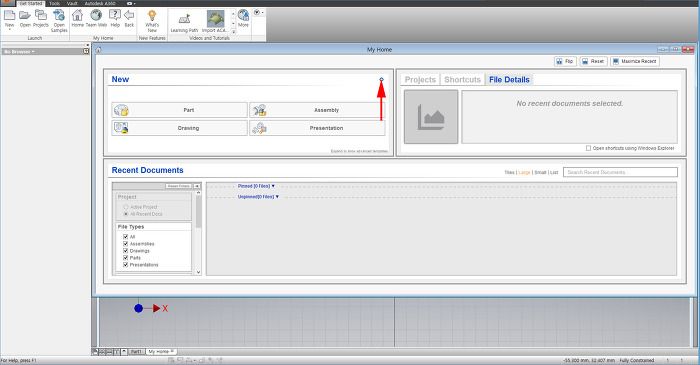Select the File Details tab
Image resolution: width=700 pixels, height=365 pixels.
tap(509, 79)
